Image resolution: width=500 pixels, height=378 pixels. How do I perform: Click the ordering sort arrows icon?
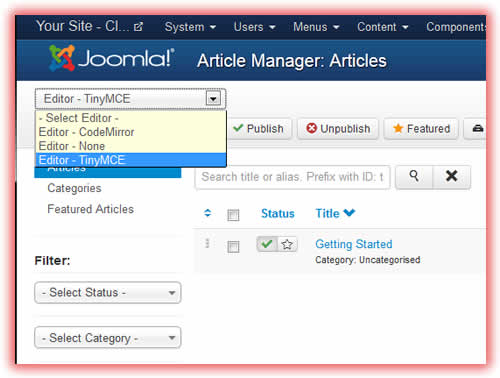(x=208, y=213)
